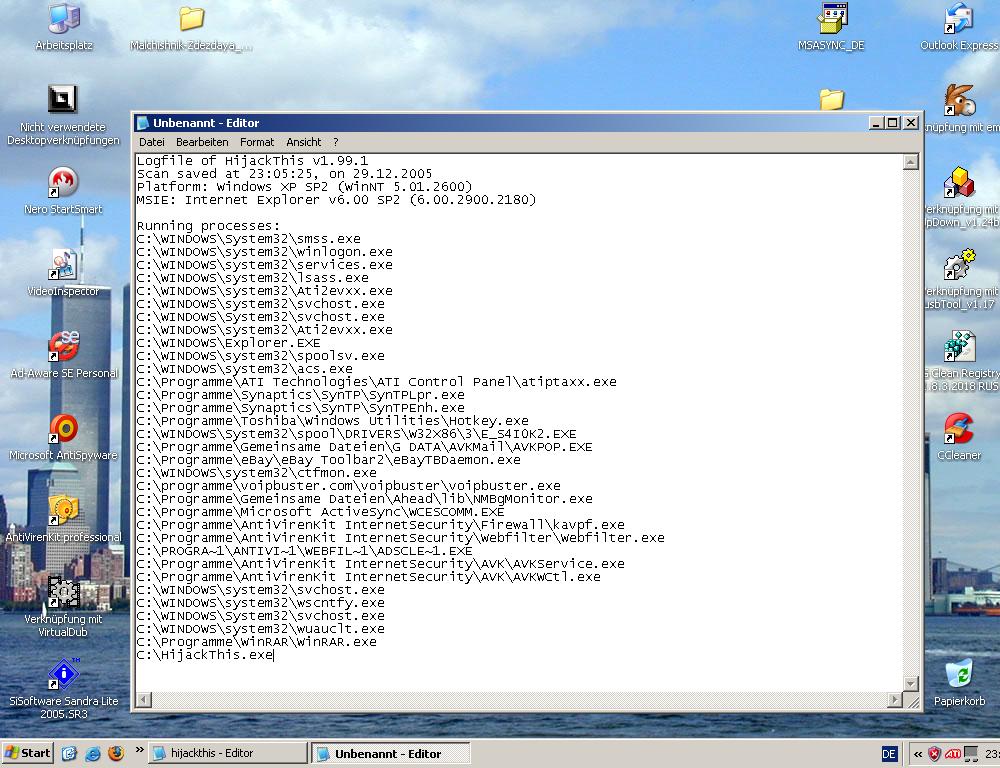The height and width of the screenshot is (768, 1000).
Task: Open the Format menu
Action: click(x=257, y=142)
